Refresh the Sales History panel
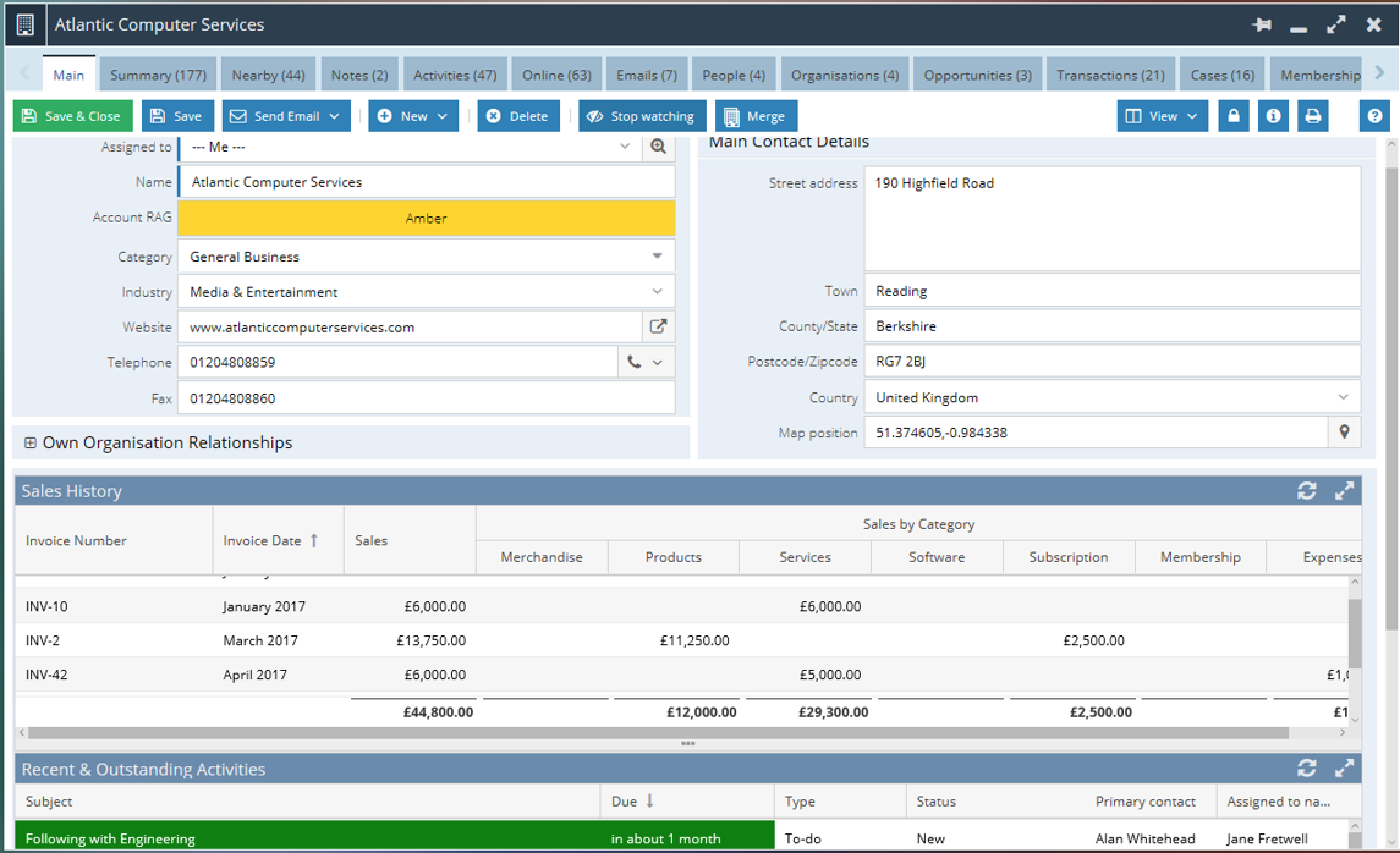Image resolution: width=1400 pixels, height=853 pixels. point(1306,491)
